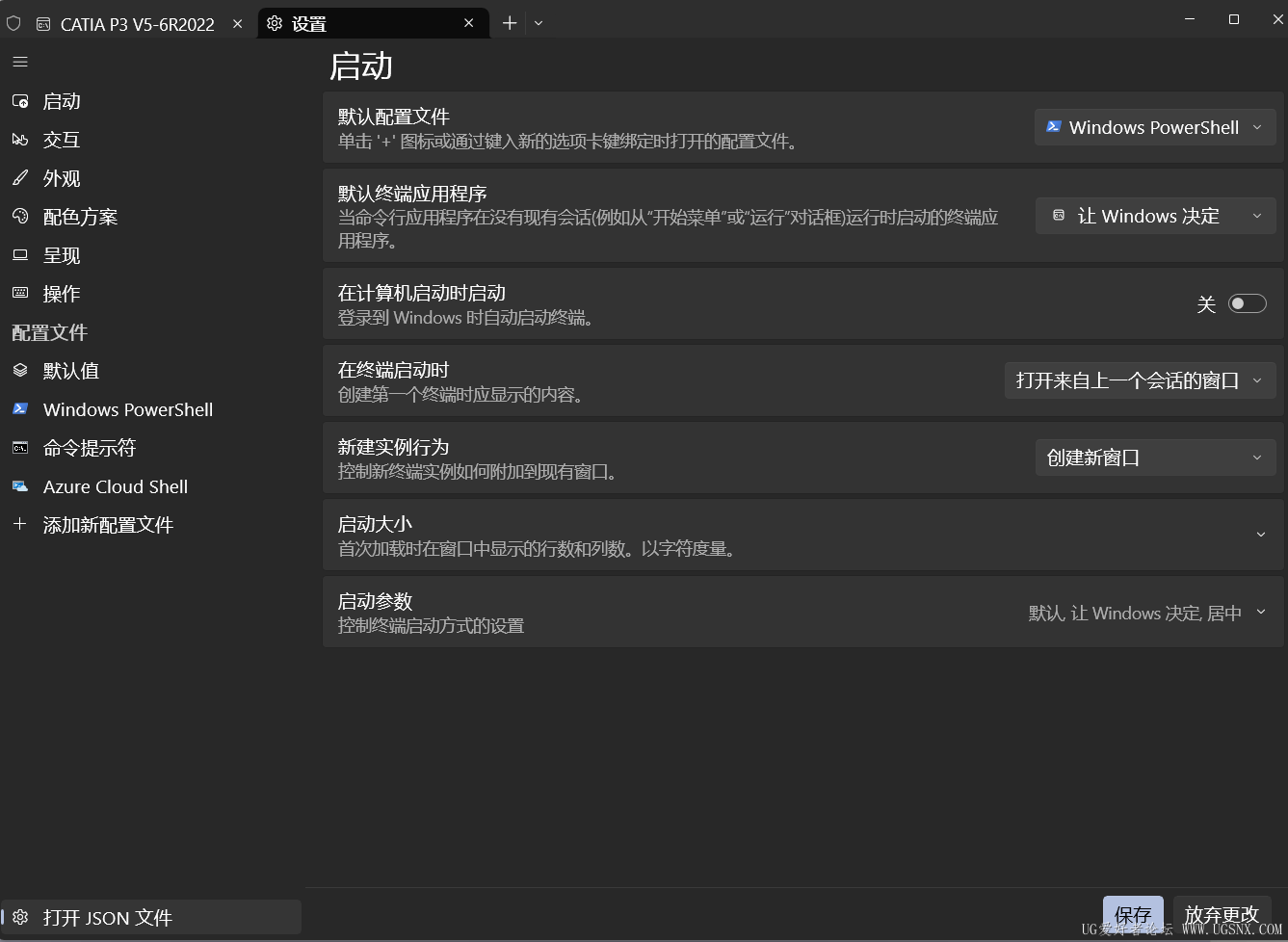Click the 在计算机启动时启动 setting title
Image resolution: width=1288 pixels, height=942 pixels.
click(x=422, y=293)
